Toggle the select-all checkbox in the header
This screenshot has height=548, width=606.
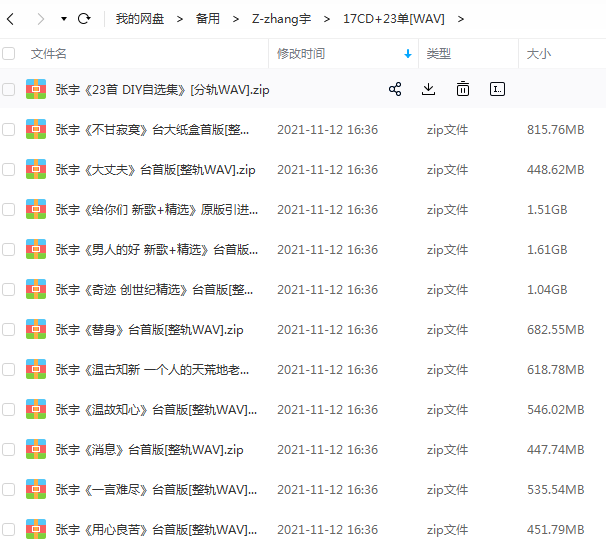(x=9, y=54)
